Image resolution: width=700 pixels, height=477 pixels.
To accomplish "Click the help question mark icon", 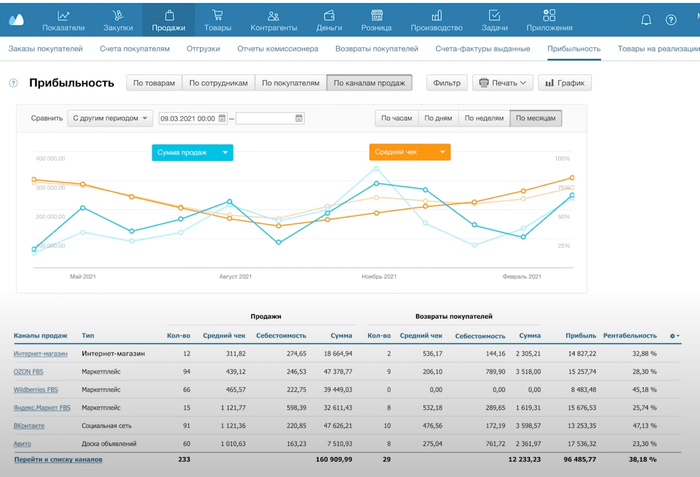I will point(13,84).
